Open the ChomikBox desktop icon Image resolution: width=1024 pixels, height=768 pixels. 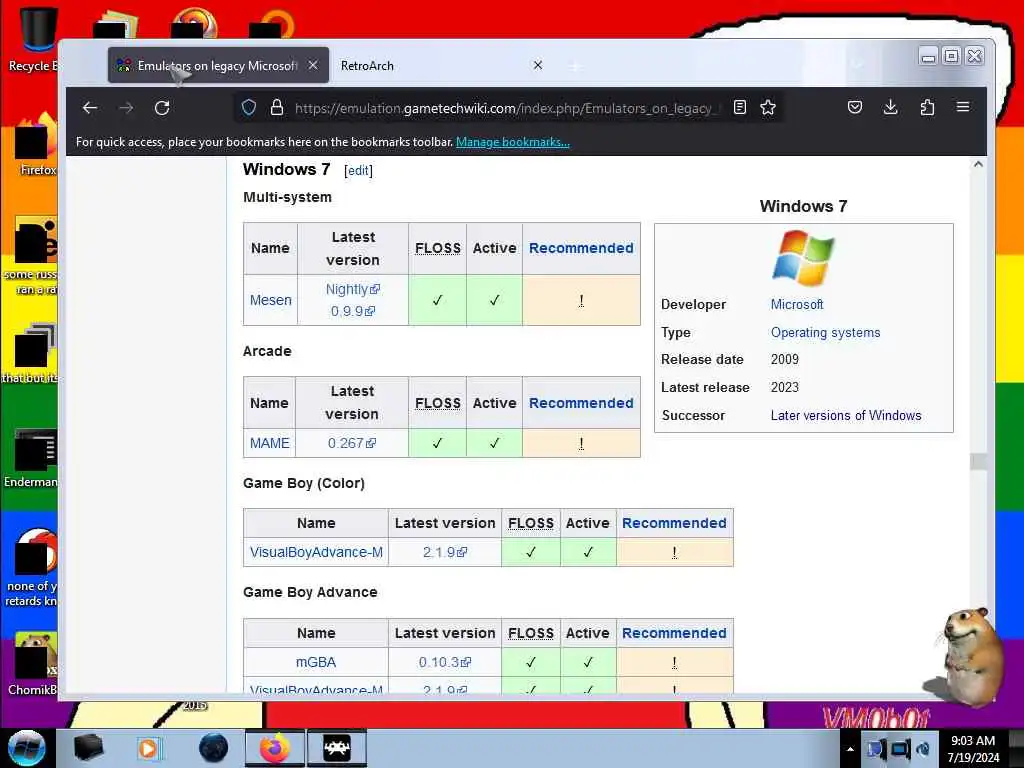[x=33, y=664]
